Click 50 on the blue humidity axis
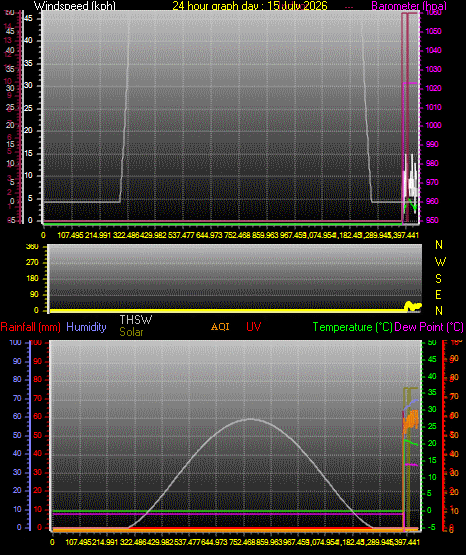 click(17, 435)
